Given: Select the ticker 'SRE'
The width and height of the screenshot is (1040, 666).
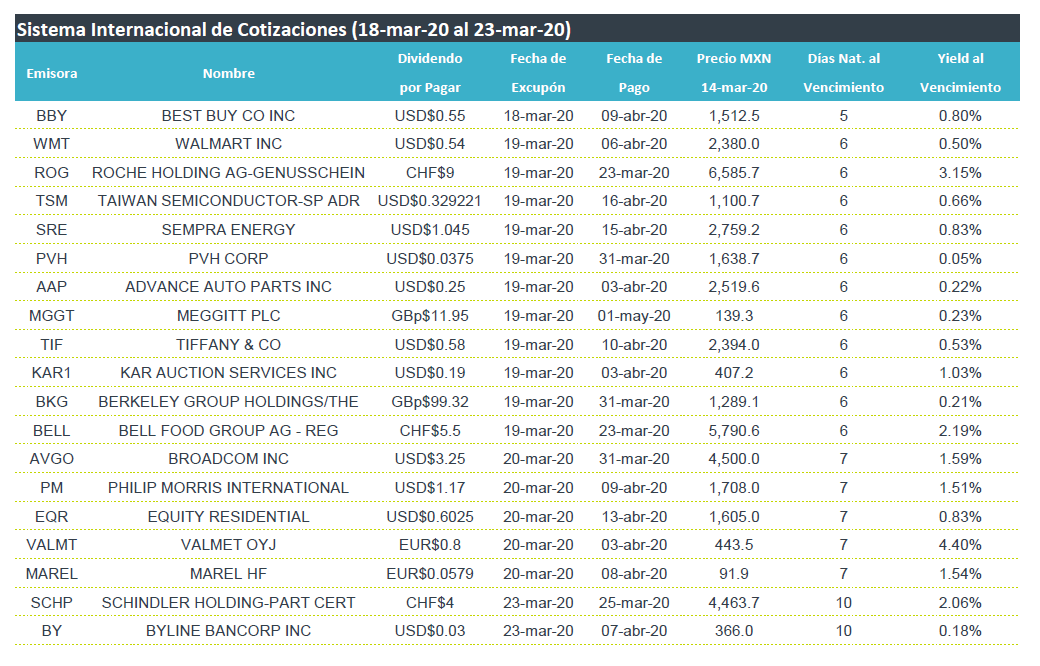Looking at the screenshot, I should tap(52, 230).
